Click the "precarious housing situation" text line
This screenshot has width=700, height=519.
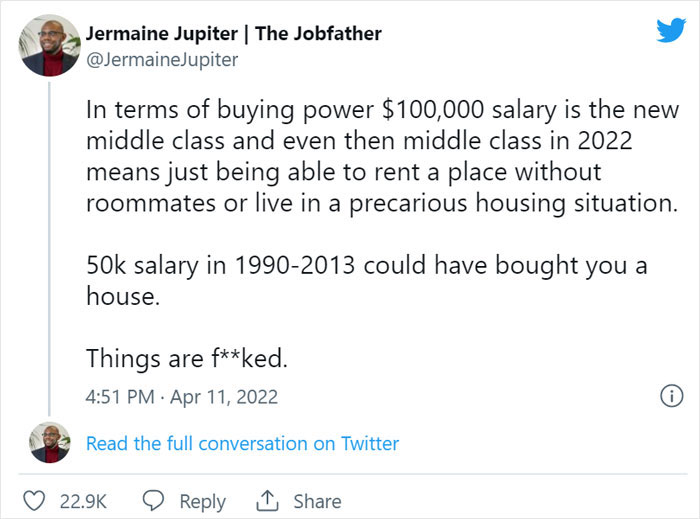pyautogui.click(x=382, y=205)
